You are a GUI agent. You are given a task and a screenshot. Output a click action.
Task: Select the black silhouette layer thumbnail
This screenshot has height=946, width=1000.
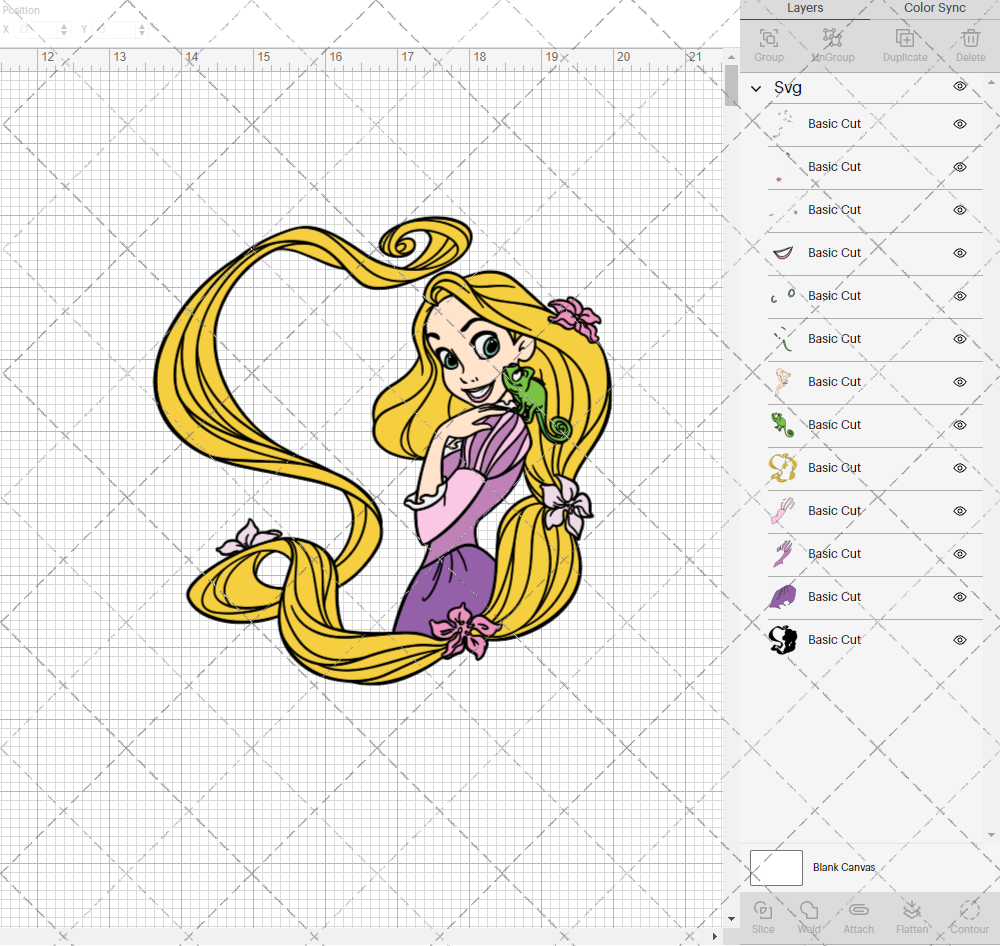pos(783,640)
